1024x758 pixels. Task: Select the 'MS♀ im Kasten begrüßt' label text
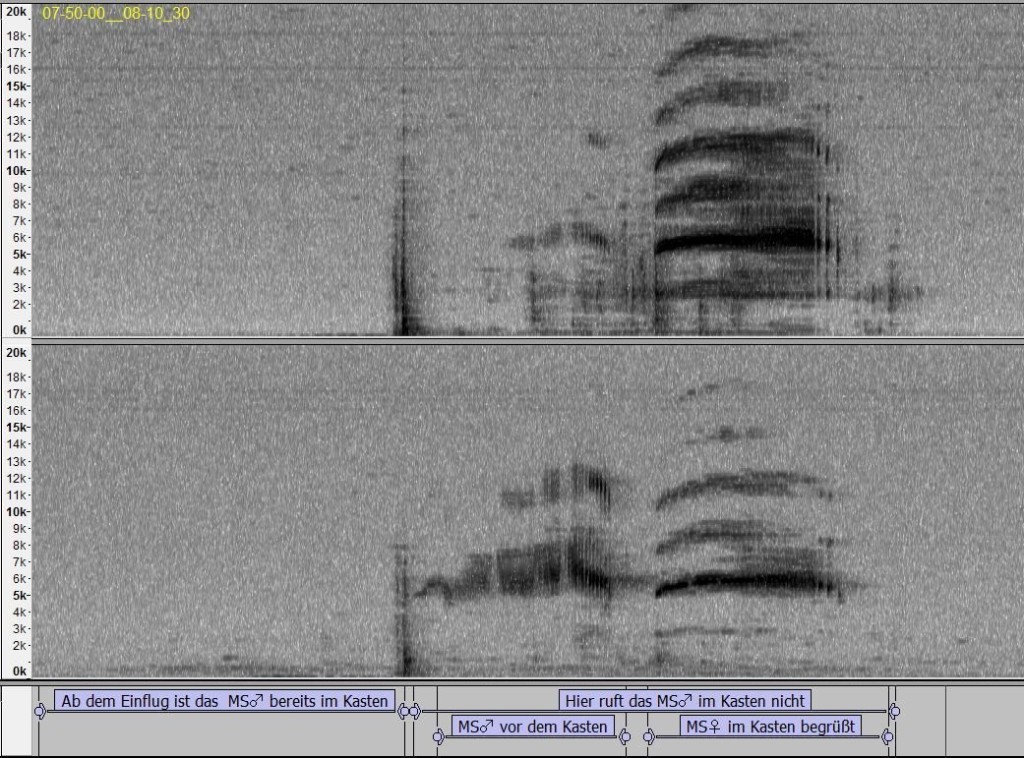769,726
